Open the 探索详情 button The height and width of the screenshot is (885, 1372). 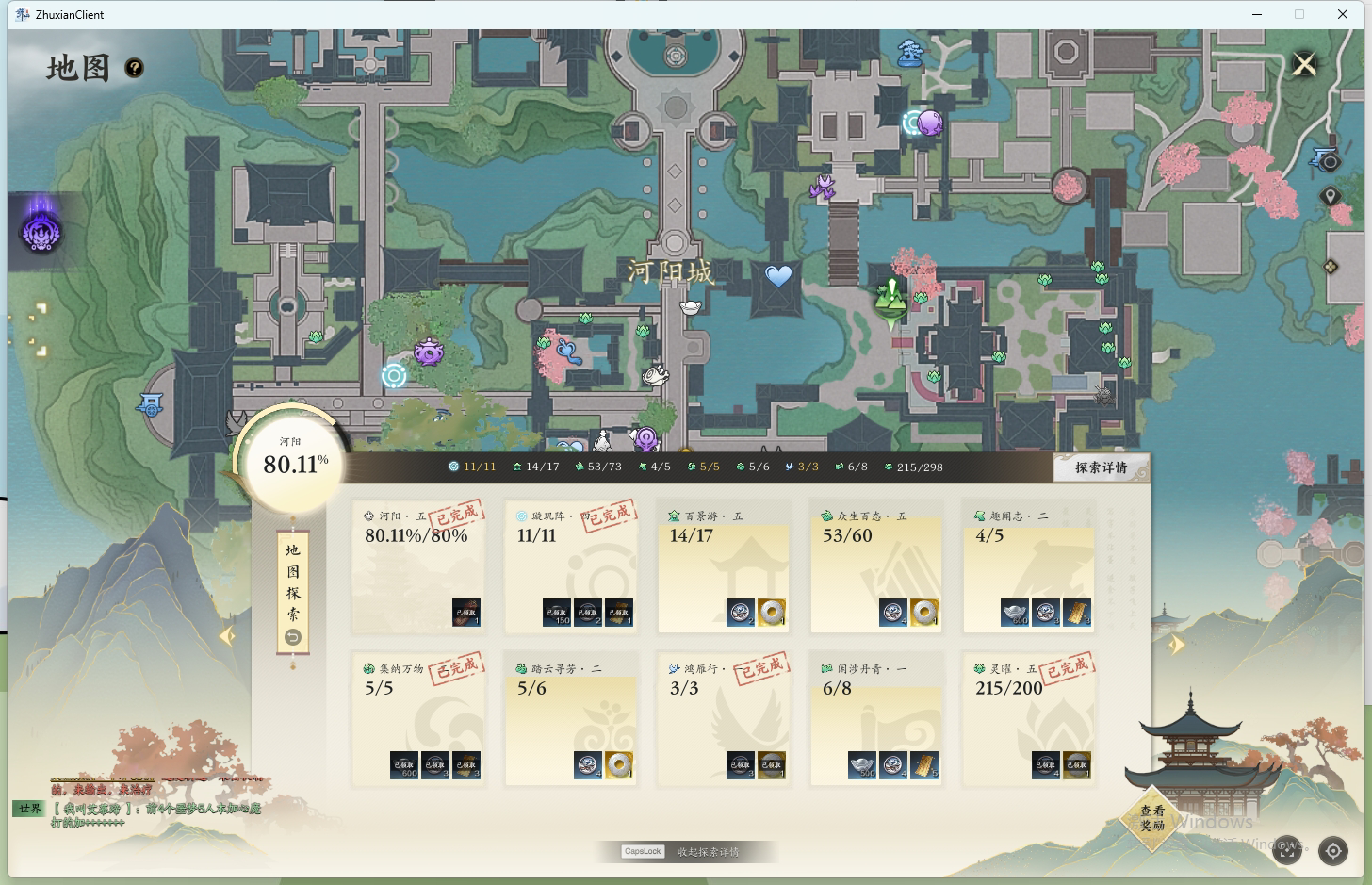[1102, 467]
